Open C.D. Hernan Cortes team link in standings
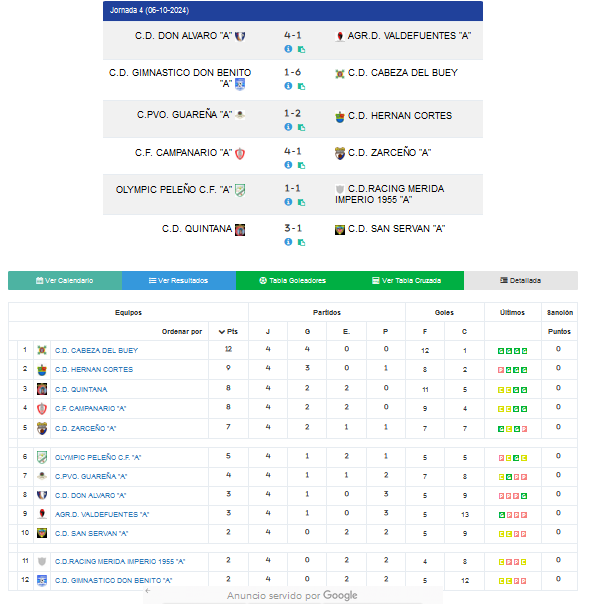This screenshot has width=596, height=604. click(x=94, y=369)
